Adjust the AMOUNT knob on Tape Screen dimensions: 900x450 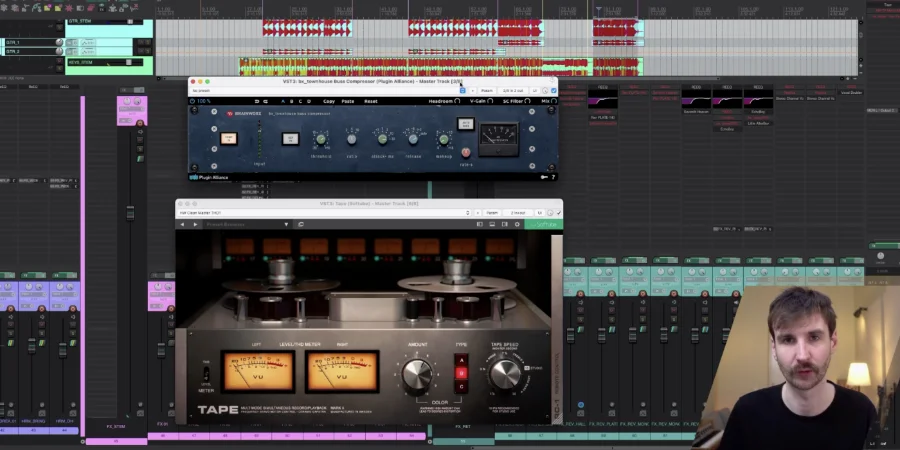pos(417,374)
